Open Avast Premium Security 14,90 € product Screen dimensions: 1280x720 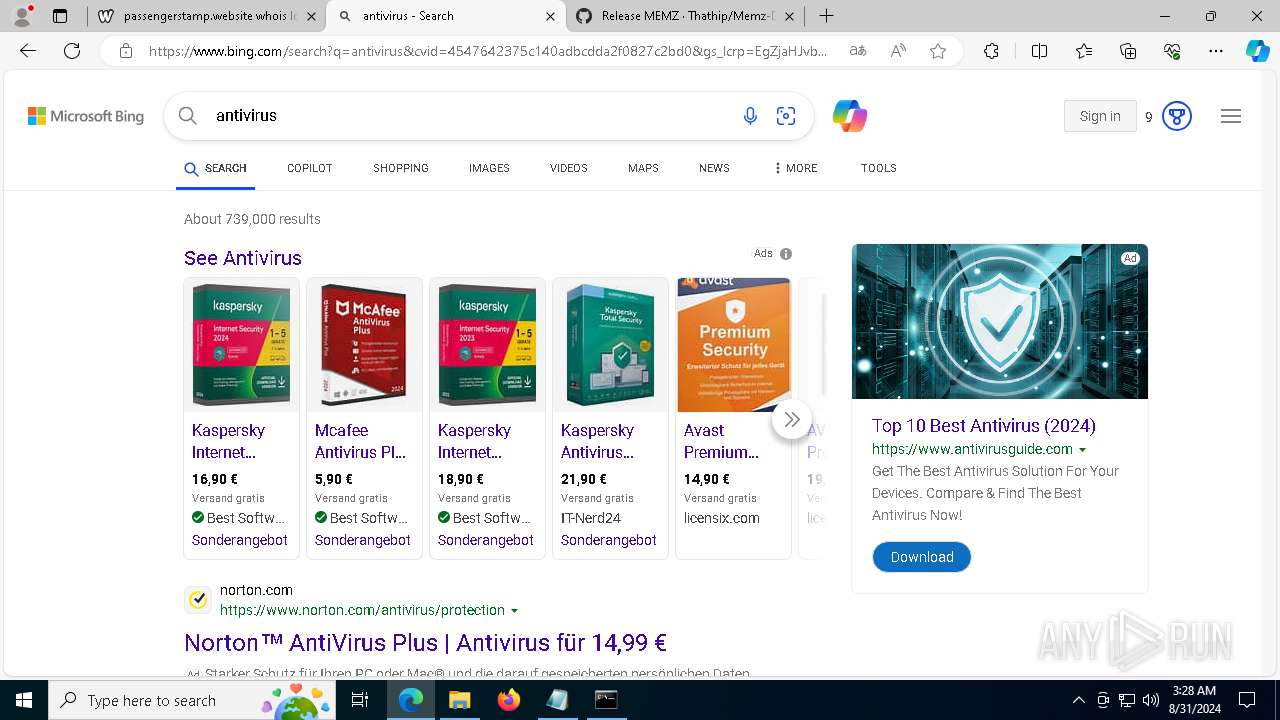[x=733, y=418]
